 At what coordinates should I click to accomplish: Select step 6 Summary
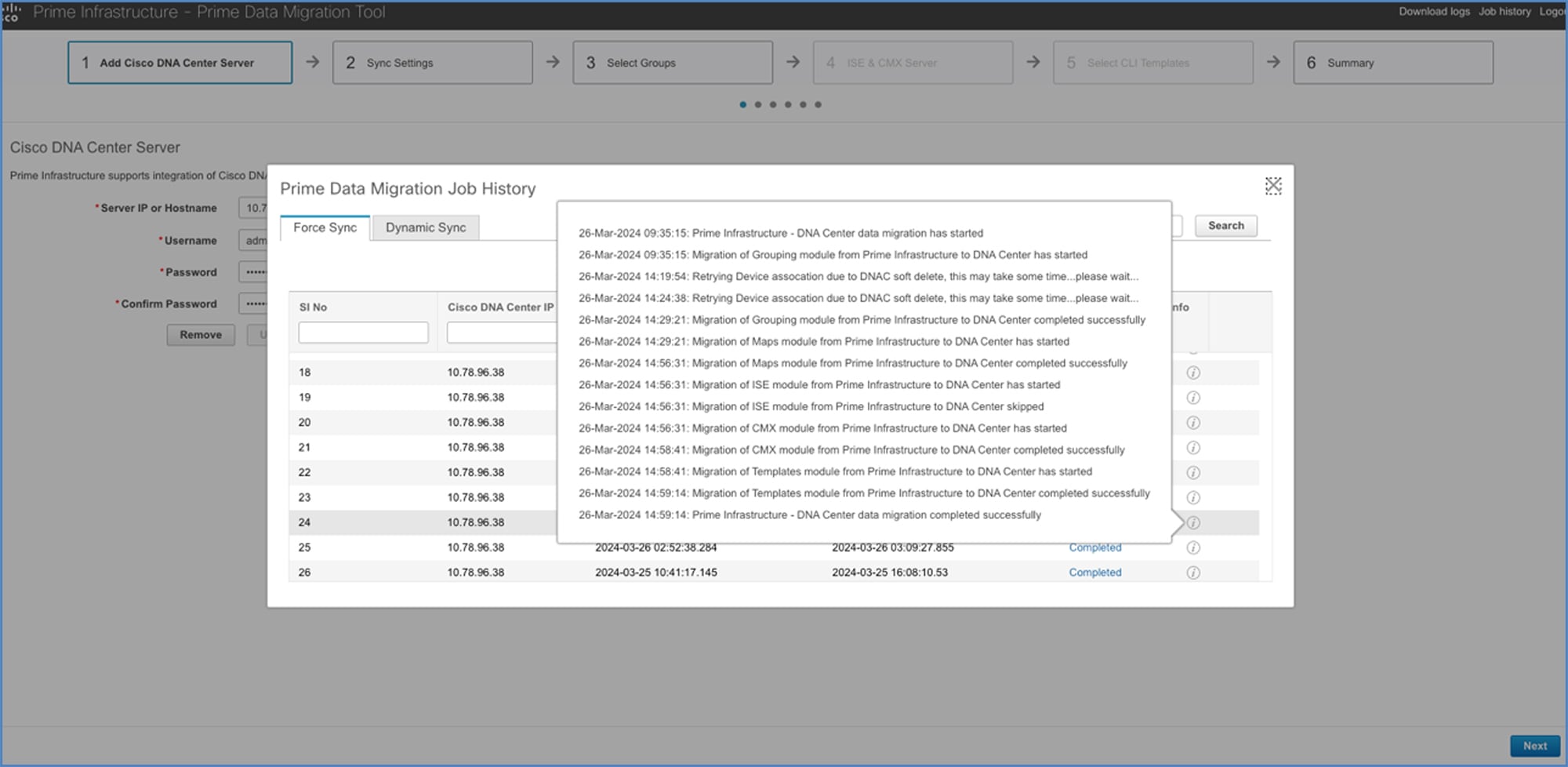1393,63
